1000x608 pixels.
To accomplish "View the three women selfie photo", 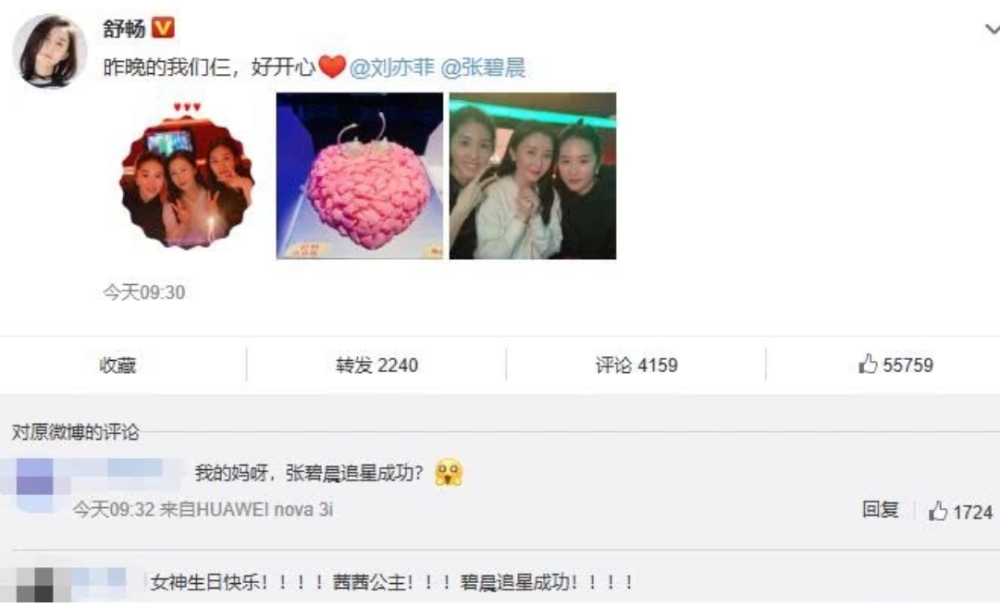I will 533,175.
